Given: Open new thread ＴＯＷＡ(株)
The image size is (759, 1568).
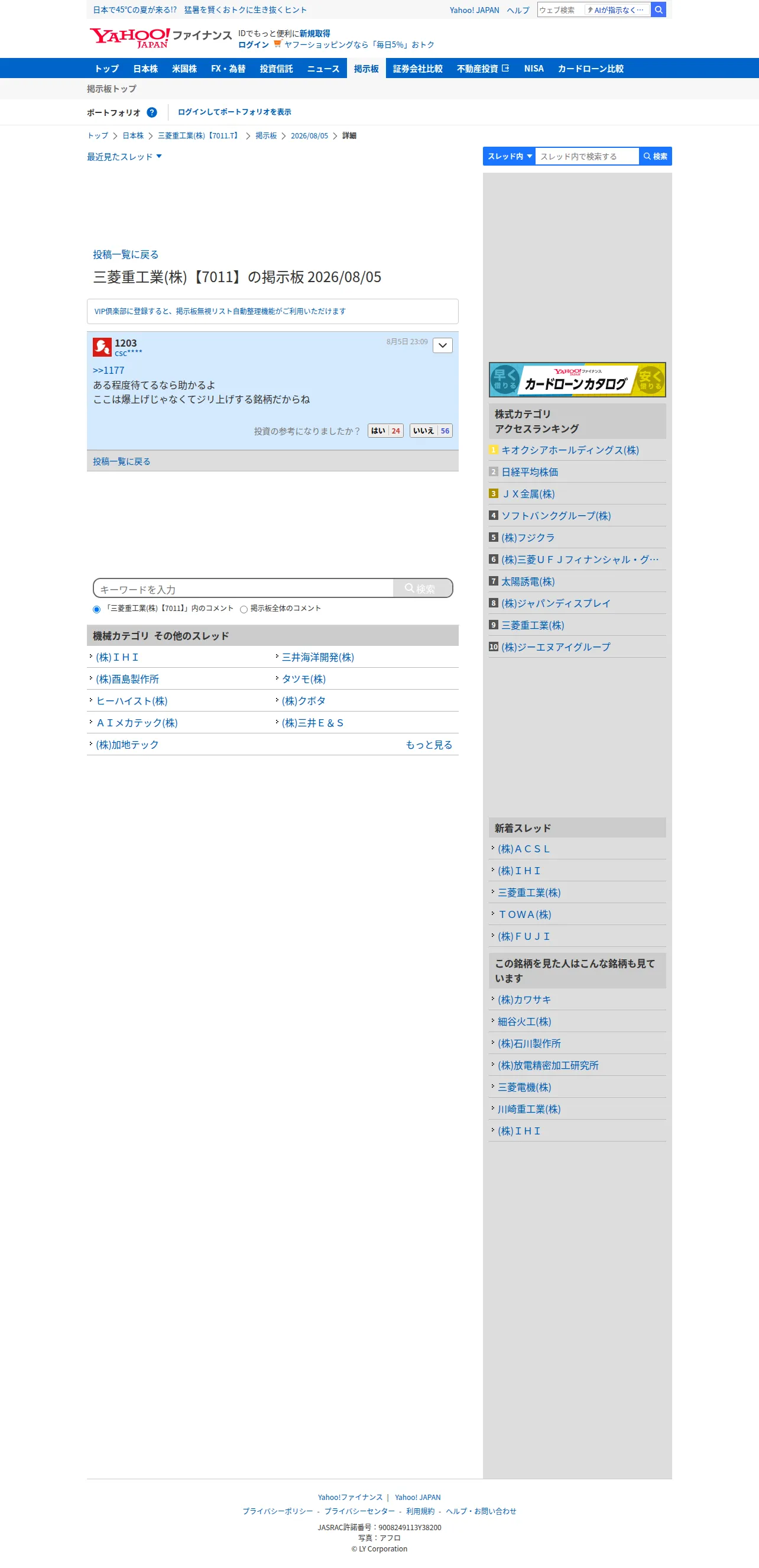Looking at the screenshot, I should (525, 915).
